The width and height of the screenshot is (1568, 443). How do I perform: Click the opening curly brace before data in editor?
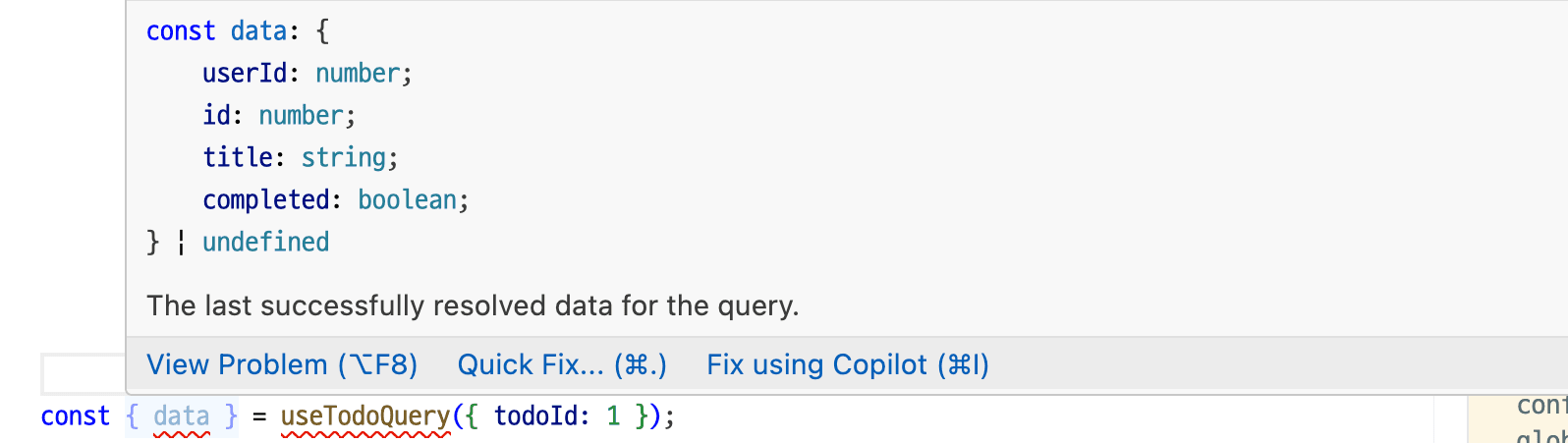(x=133, y=416)
